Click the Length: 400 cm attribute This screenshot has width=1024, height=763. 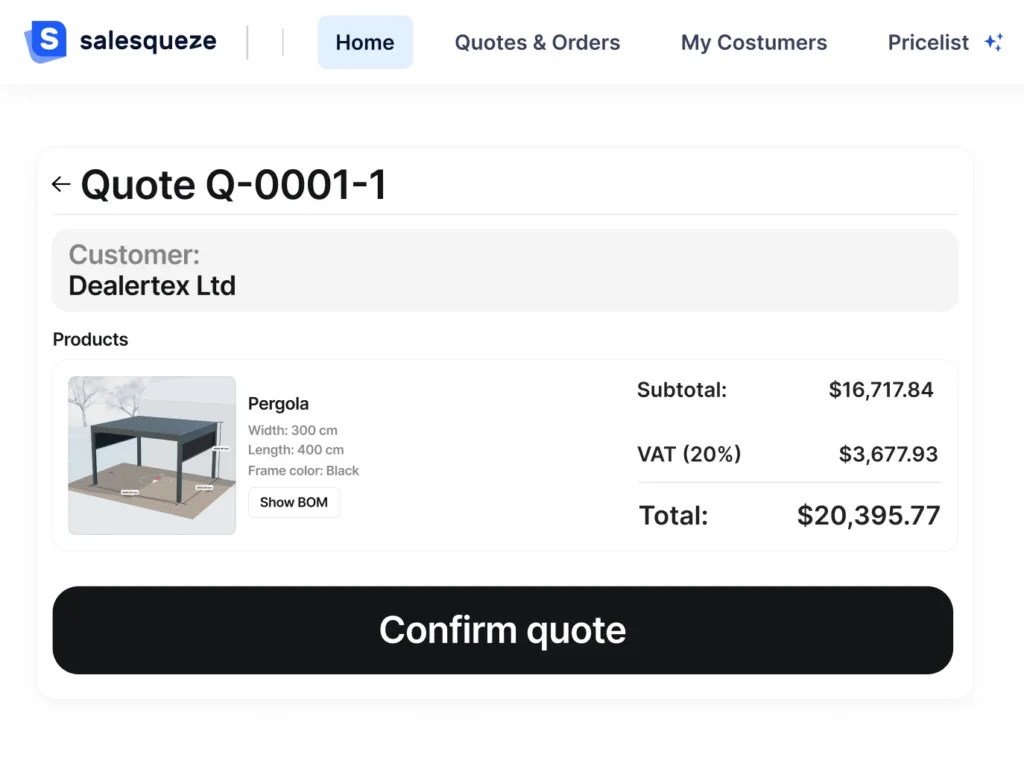point(296,451)
